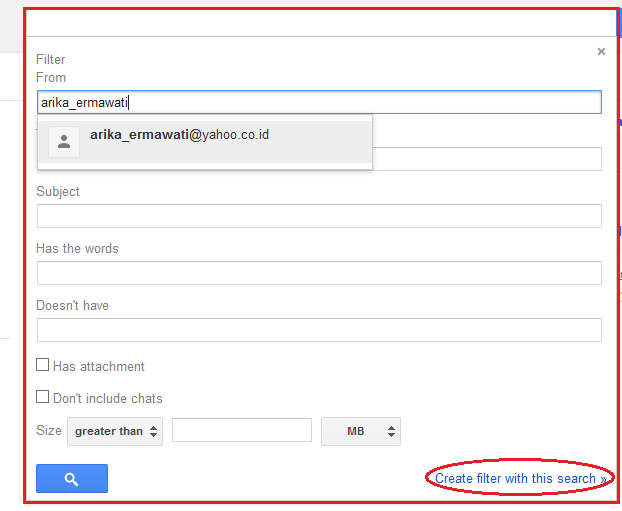The height and width of the screenshot is (511, 622).
Task: Click the "Doesn't have" input field
Action: coord(319,330)
